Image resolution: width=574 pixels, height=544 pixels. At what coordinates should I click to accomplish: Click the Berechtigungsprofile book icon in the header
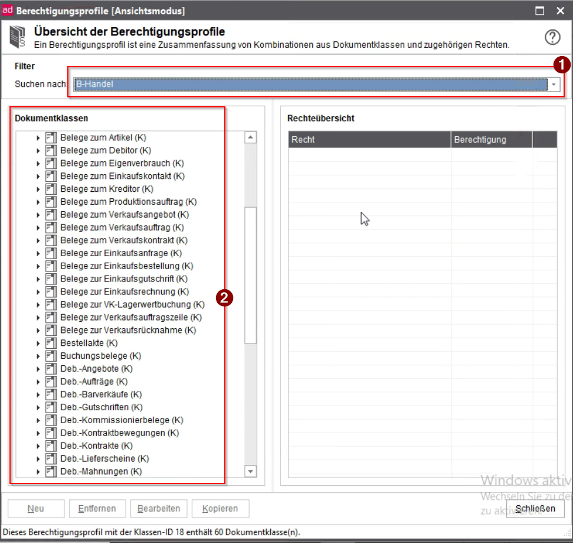coord(18,37)
